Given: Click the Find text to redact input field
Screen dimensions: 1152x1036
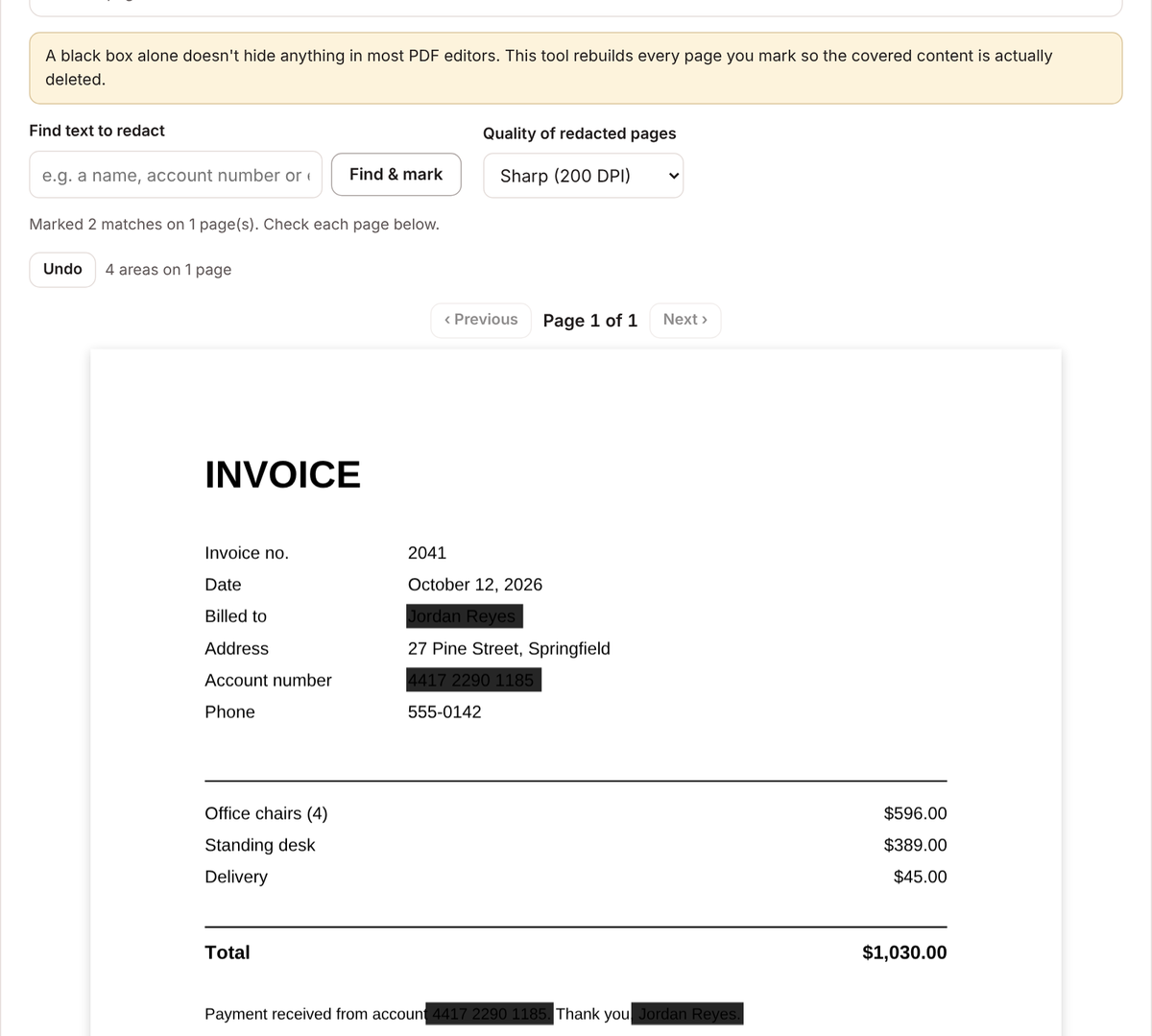Looking at the screenshot, I should [176, 175].
